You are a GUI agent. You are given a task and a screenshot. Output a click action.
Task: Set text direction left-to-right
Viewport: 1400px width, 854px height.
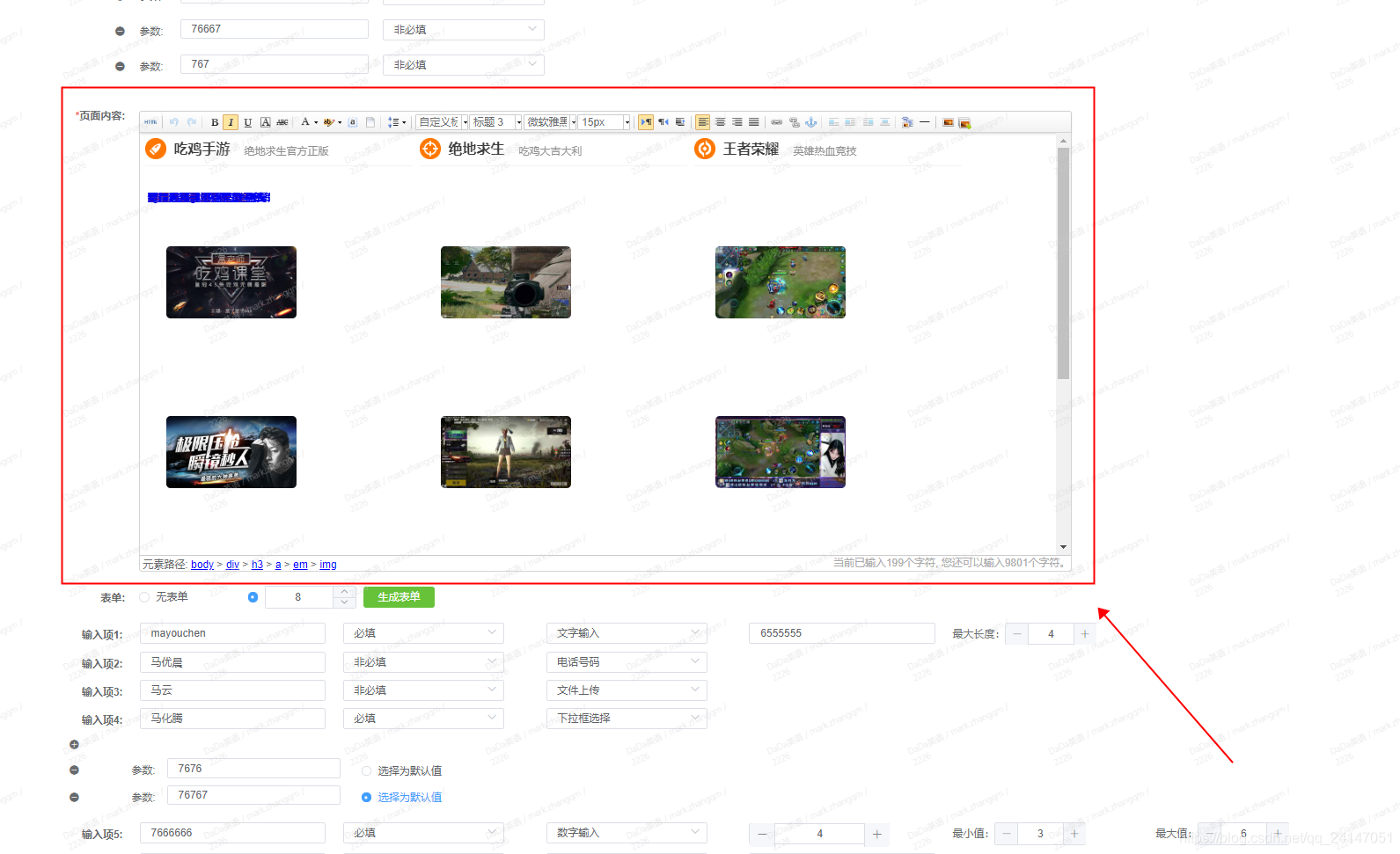tap(646, 122)
